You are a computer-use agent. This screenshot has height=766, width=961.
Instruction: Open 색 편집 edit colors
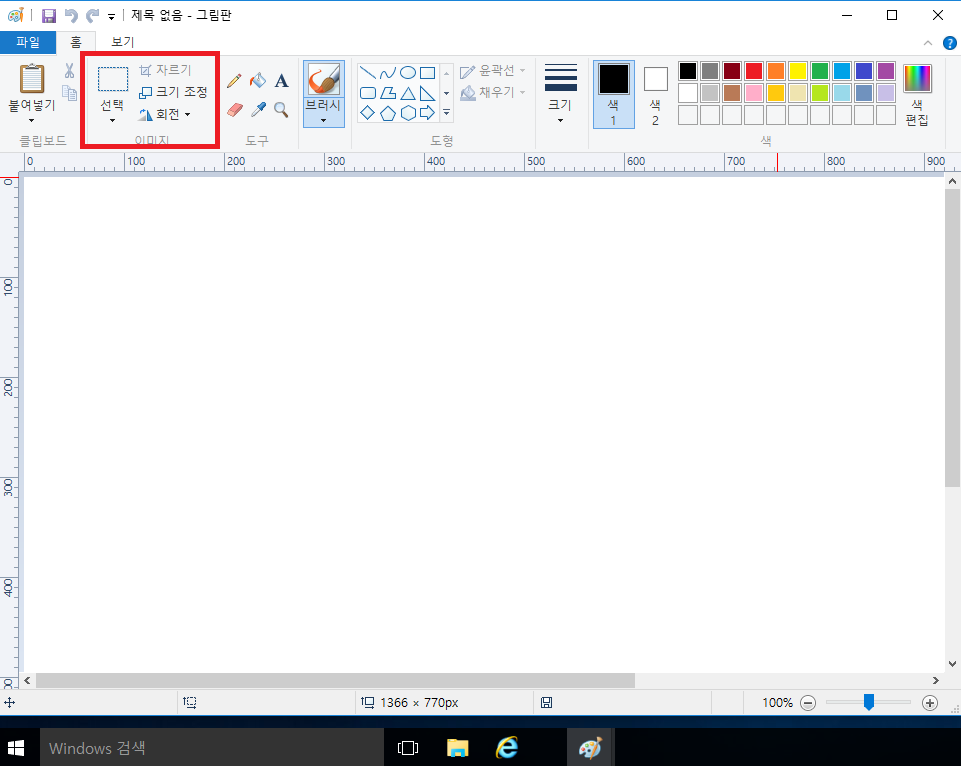pos(917,94)
